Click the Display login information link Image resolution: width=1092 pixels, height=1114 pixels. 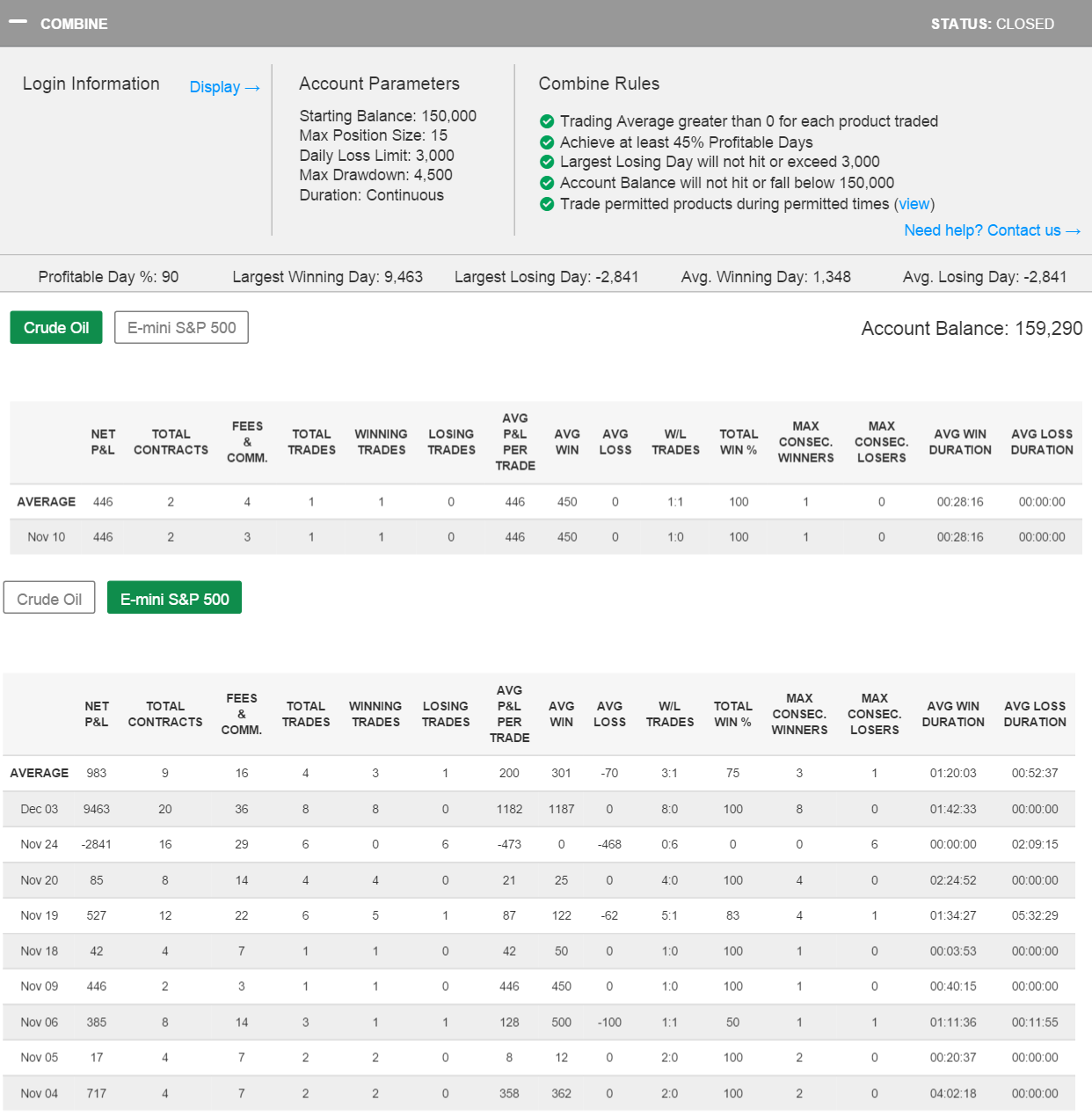[224, 87]
